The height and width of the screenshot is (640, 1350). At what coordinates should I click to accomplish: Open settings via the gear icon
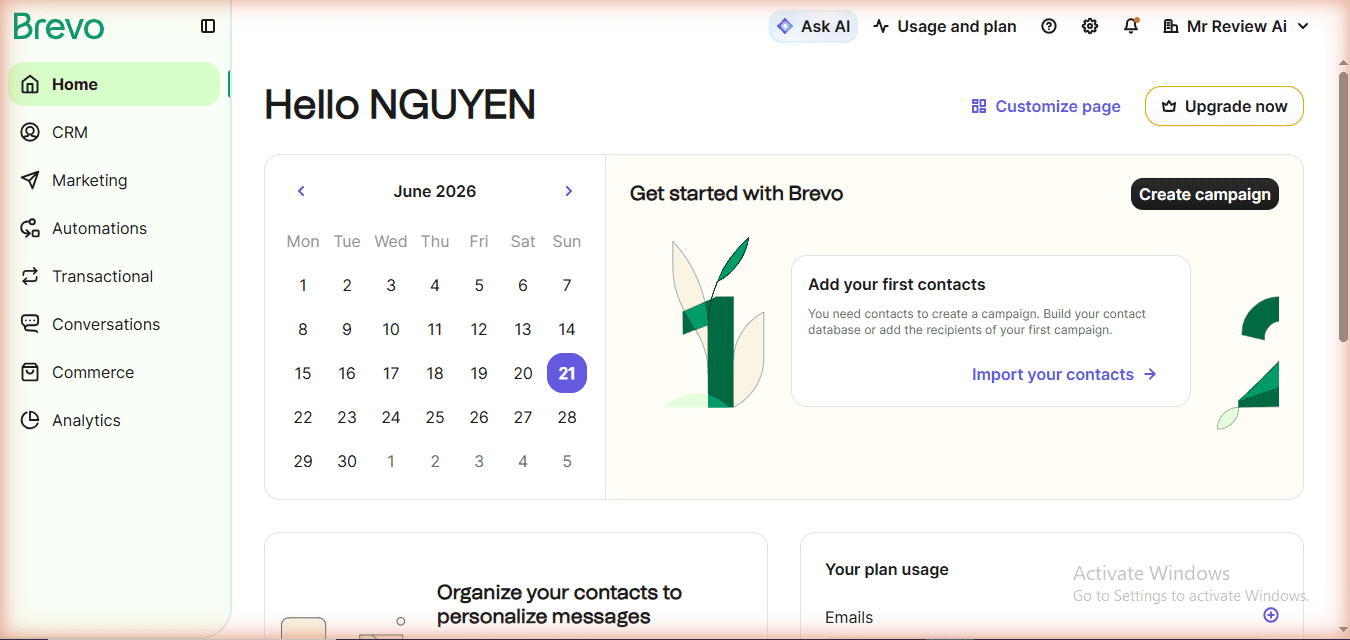(1090, 26)
